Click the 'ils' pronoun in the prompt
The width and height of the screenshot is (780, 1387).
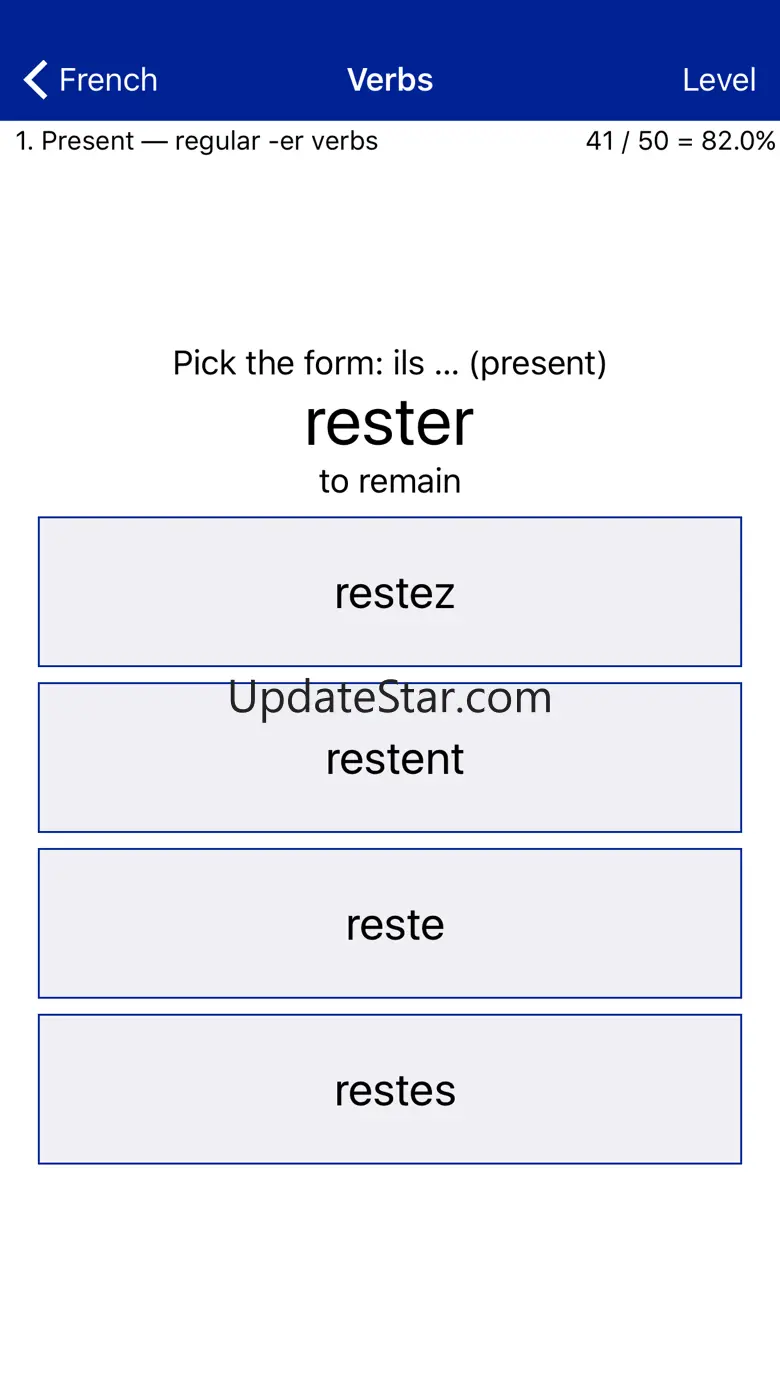[x=409, y=363]
